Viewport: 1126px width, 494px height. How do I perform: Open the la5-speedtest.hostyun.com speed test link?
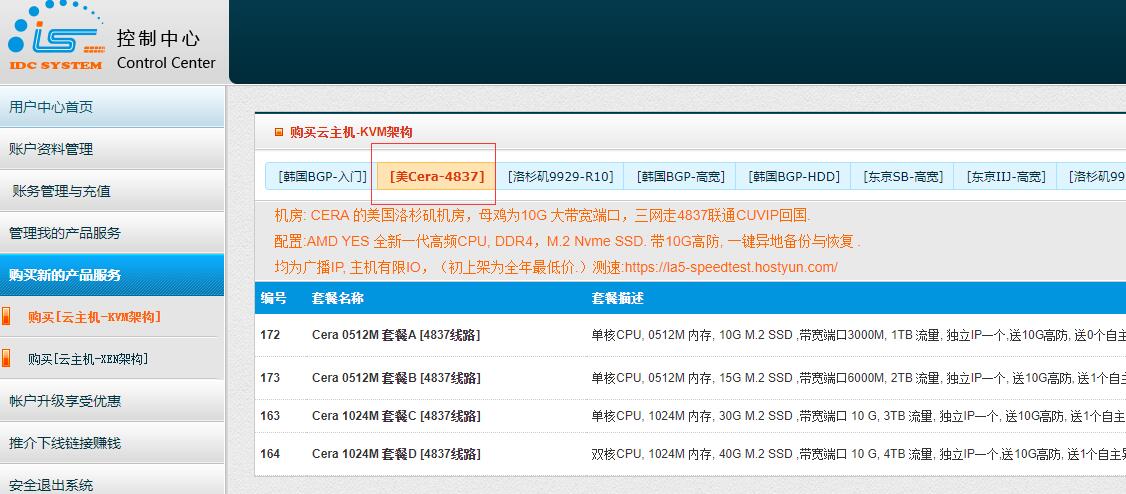point(731,267)
